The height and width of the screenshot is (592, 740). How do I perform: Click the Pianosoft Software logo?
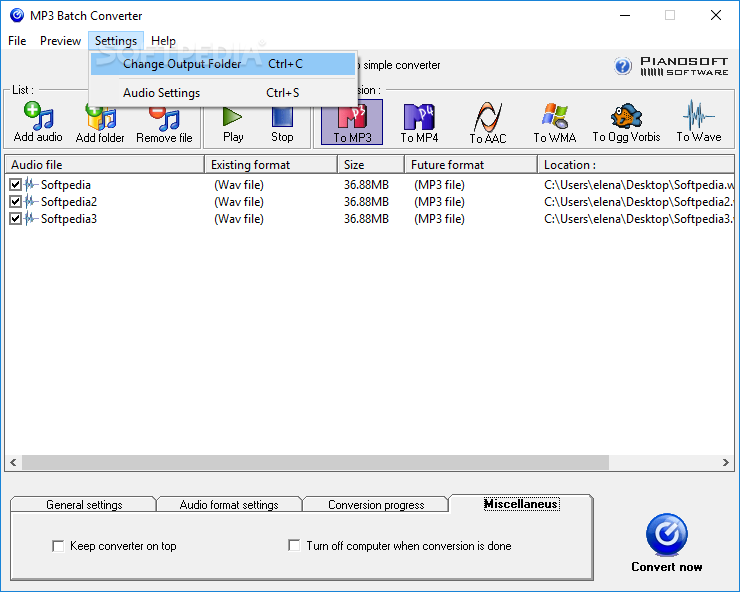[684, 67]
